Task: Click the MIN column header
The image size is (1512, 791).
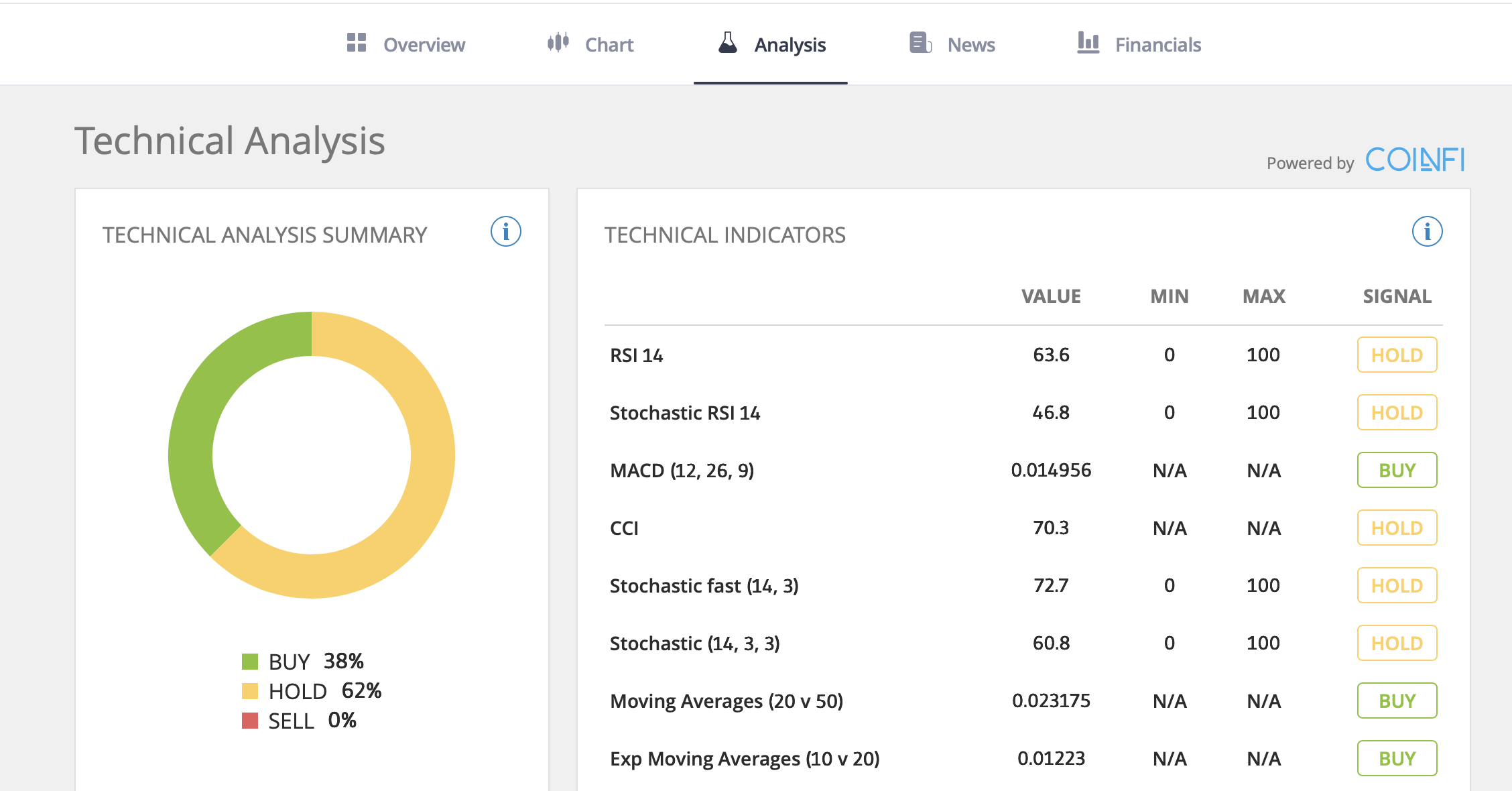Action: coord(1170,296)
